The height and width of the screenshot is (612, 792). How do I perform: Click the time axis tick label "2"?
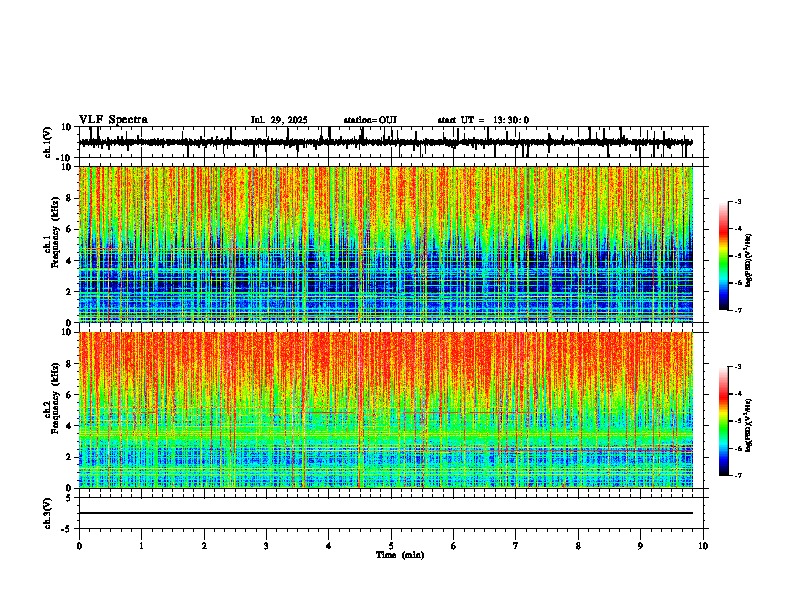click(x=204, y=546)
